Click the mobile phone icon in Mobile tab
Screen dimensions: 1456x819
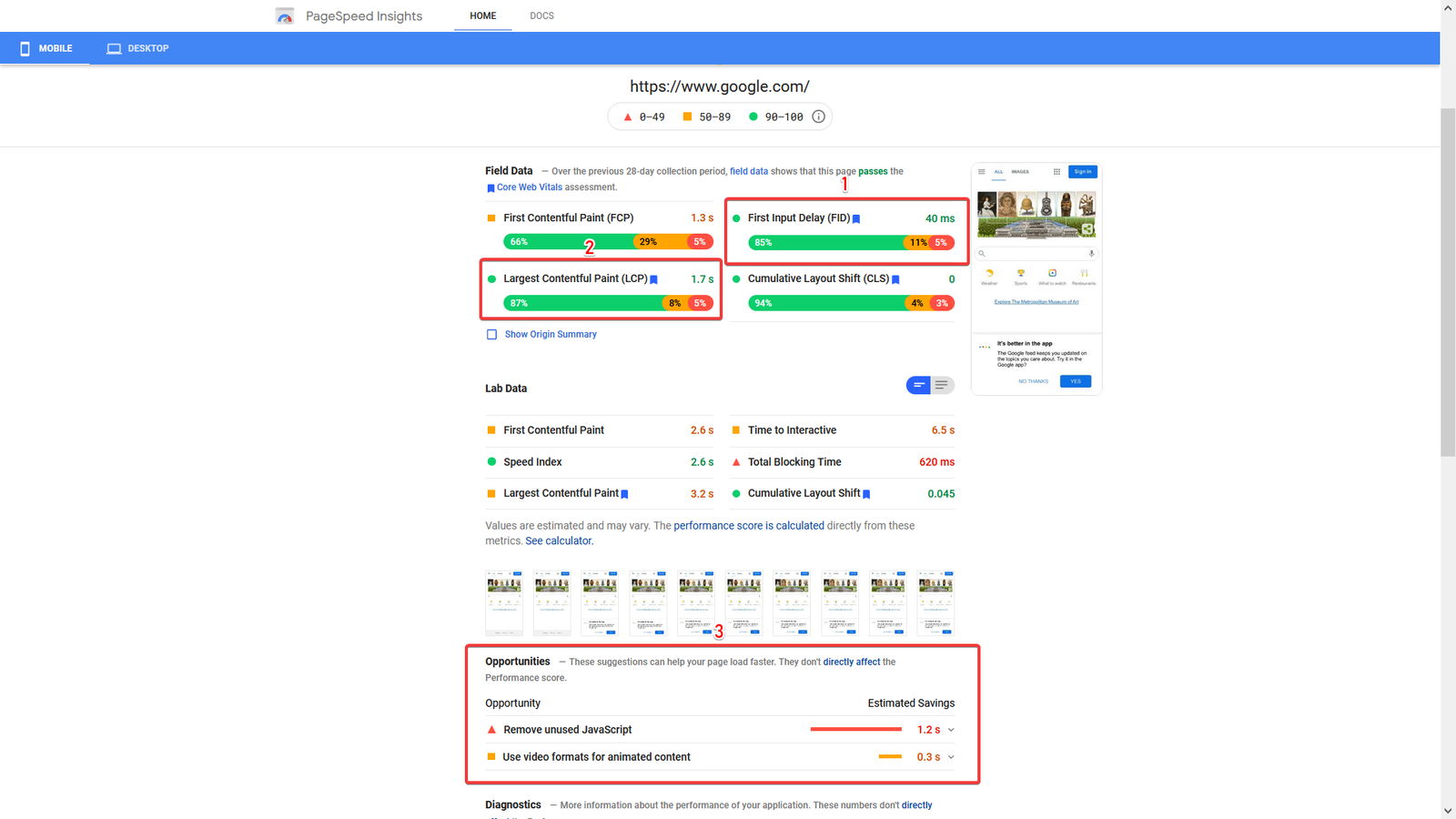(25, 48)
